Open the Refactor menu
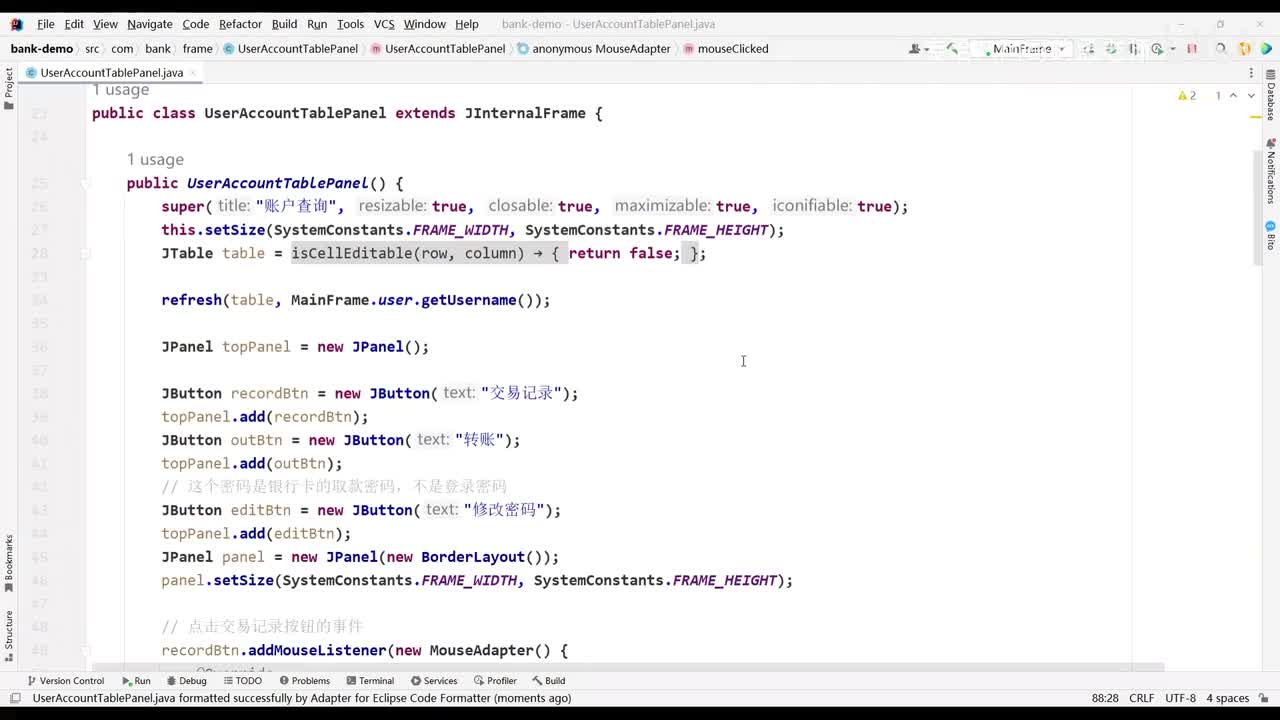Screen dimensions: 1280x720 coord(240,24)
